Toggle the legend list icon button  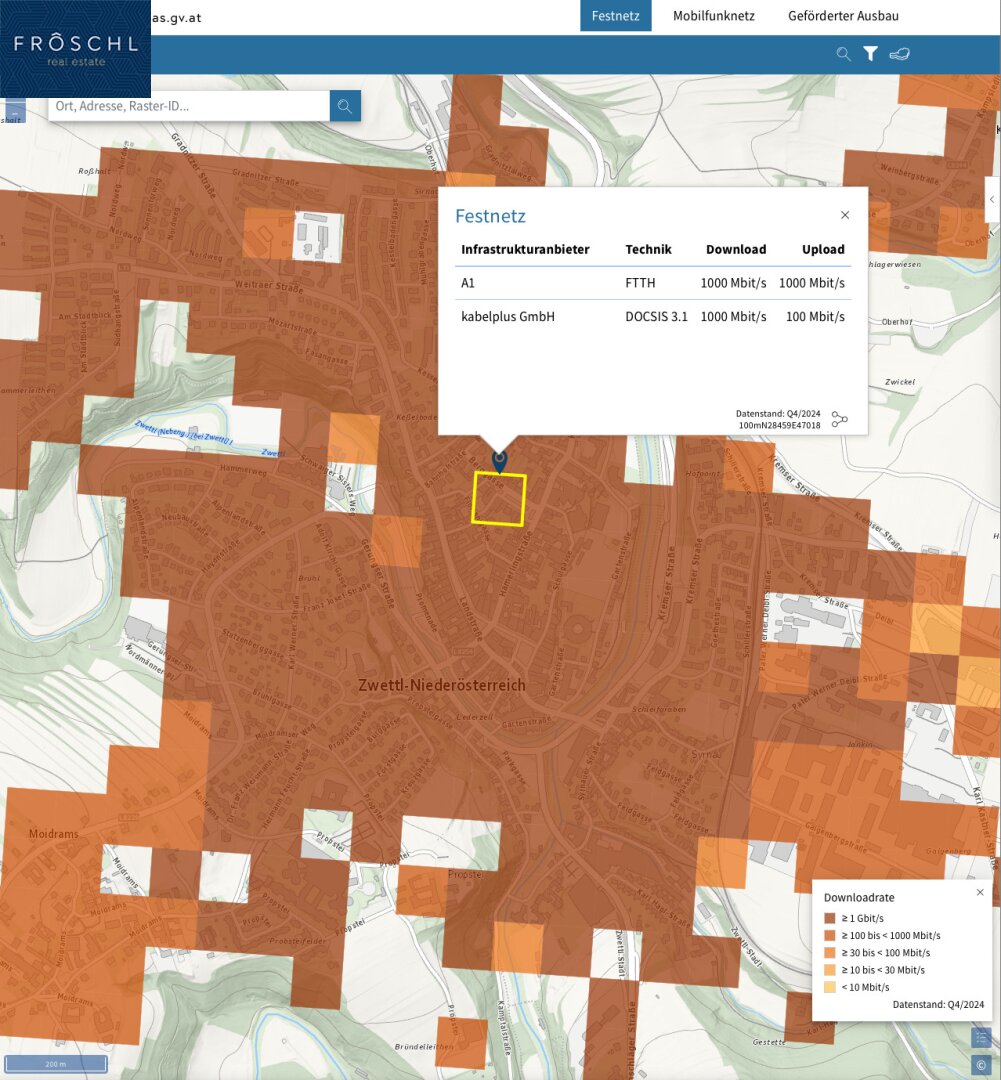tap(981, 1038)
